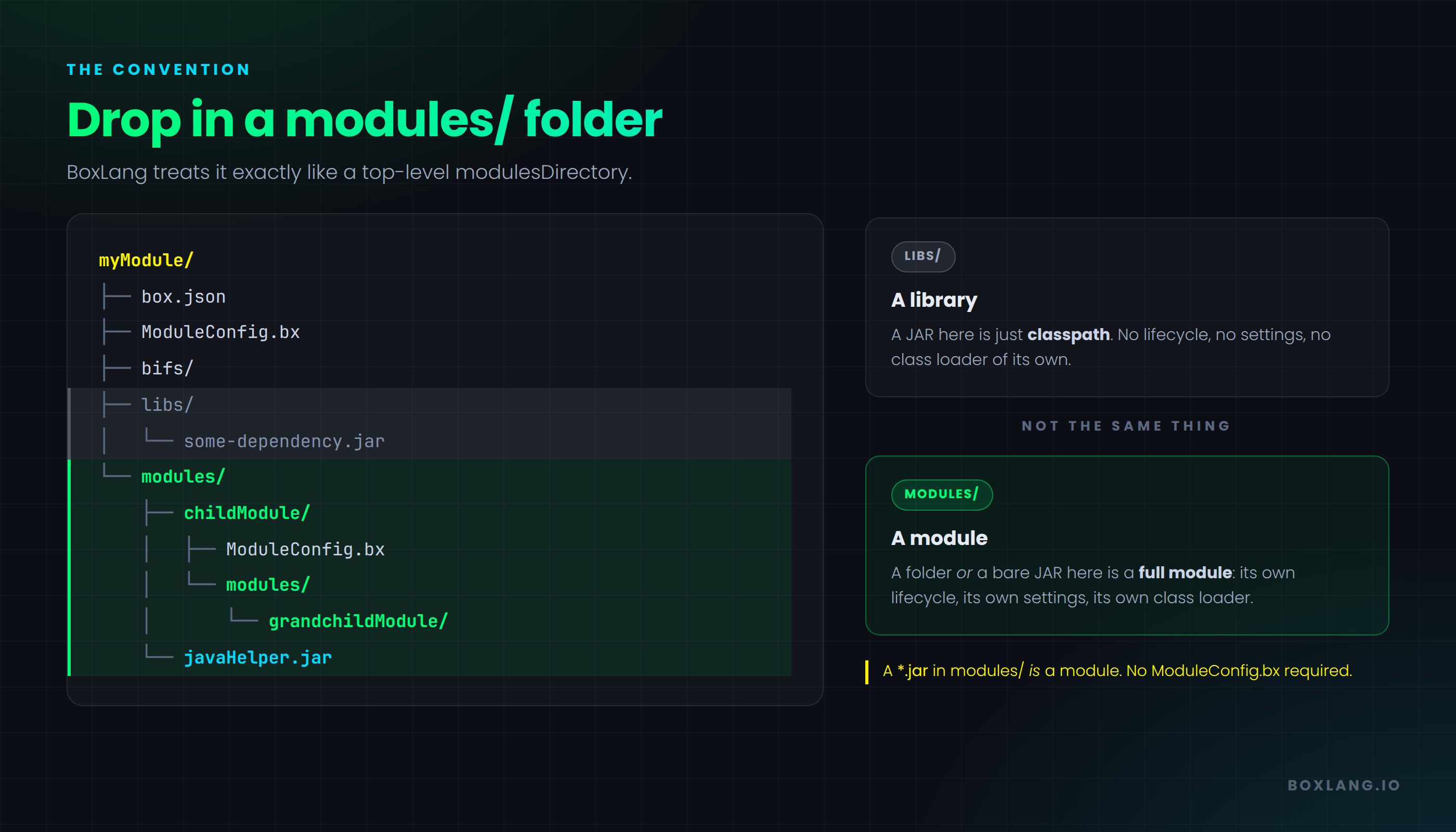Viewport: 1456px width, 832px height.
Task: Click some-dependency.jar in libs/
Action: coord(284,441)
